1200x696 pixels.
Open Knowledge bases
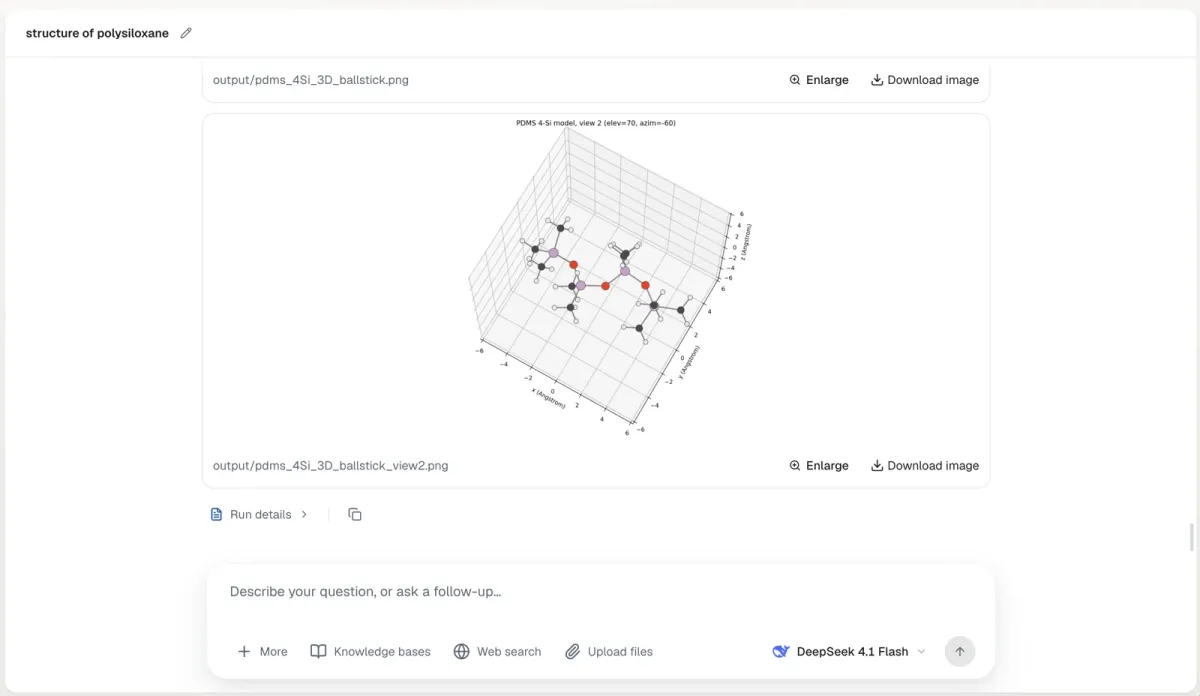pyautogui.click(x=370, y=652)
